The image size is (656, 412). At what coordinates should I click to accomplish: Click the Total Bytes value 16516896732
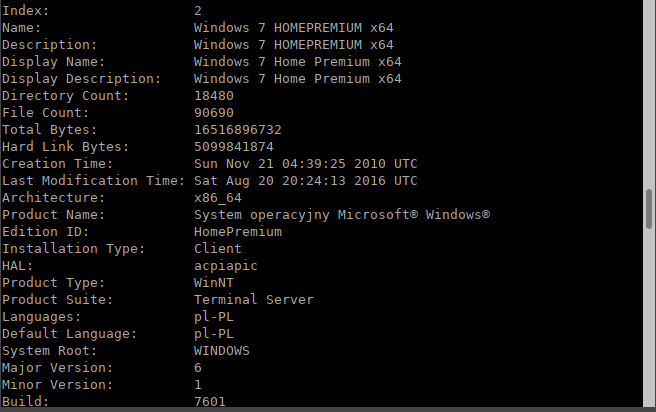click(x=238, y=130)
